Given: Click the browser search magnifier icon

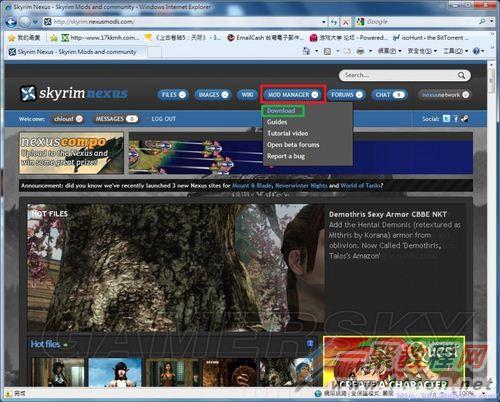Looking at the screenshot, I should 482,22.
